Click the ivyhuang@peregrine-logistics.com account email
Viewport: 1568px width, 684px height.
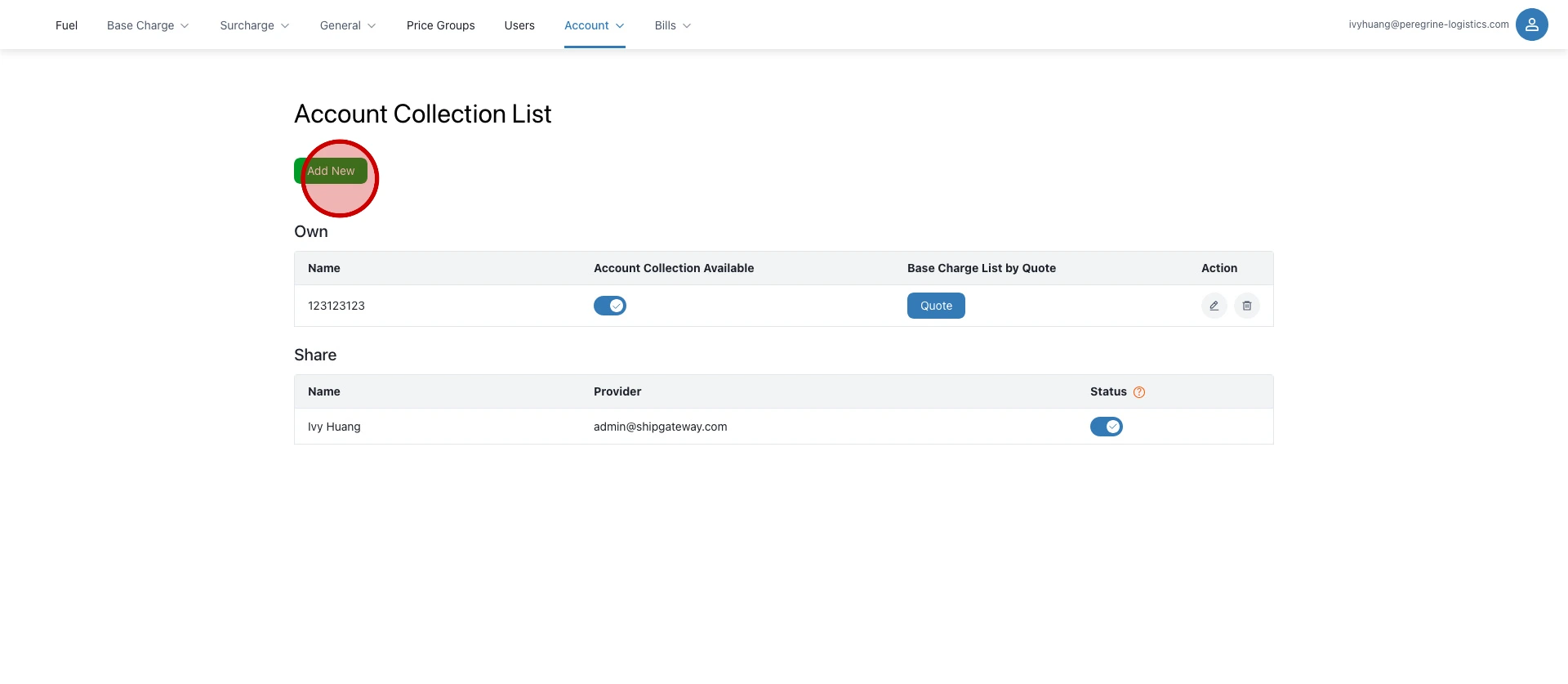tap(1428, 25)
